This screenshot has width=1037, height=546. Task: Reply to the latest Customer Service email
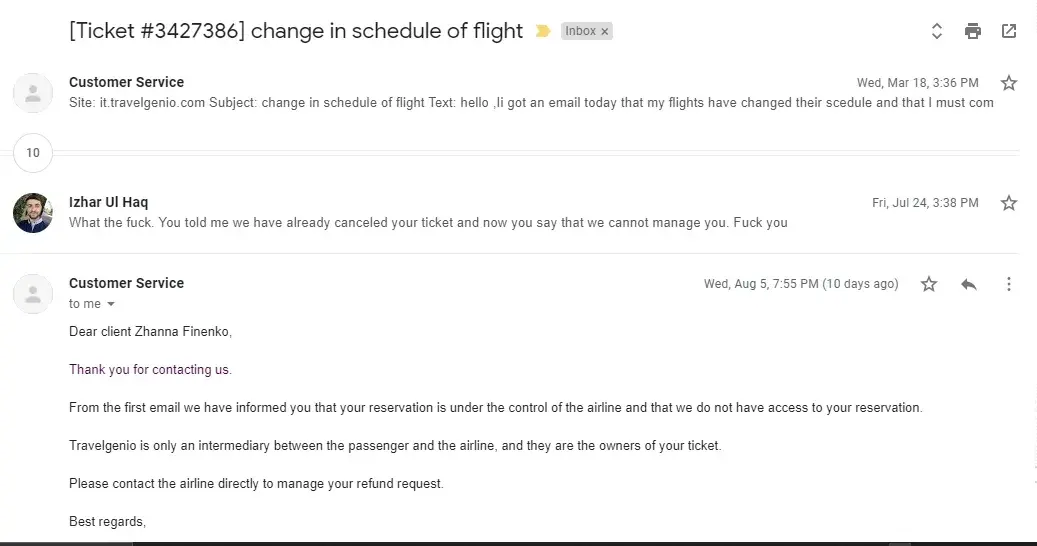pyautogui.click(x=968, y=284)
